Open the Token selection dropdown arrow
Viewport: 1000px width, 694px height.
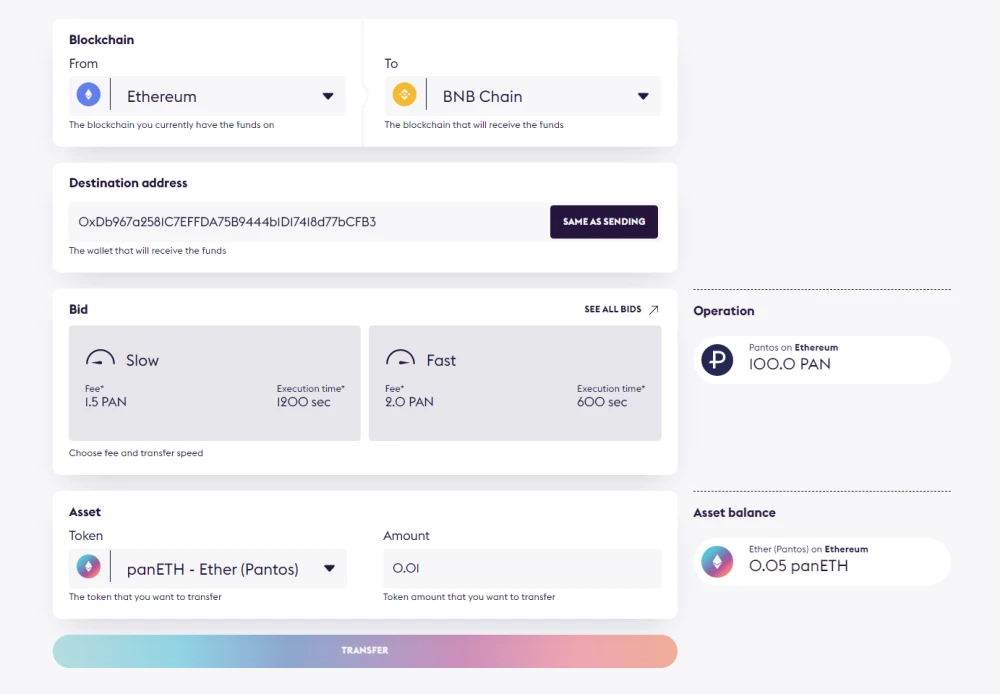point(329,568)
